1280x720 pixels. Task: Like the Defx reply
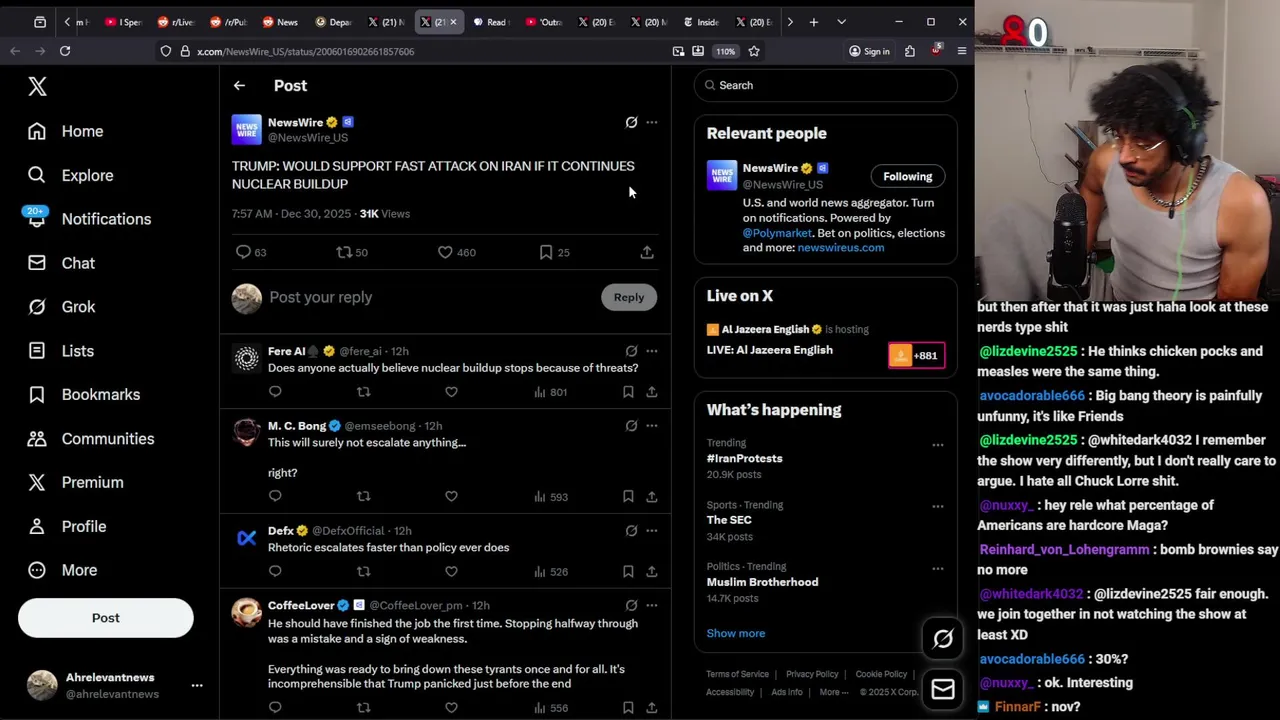pyautogui.click(x=451, y=571)
